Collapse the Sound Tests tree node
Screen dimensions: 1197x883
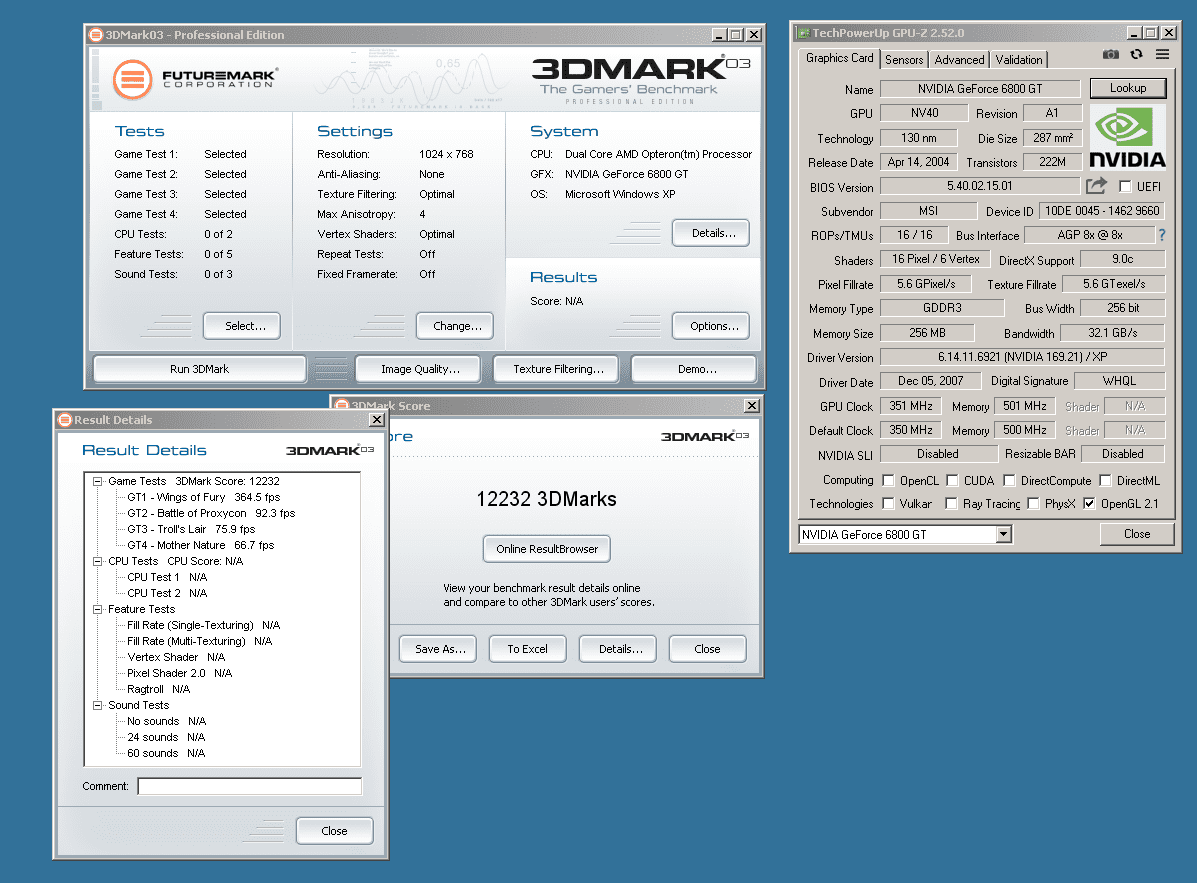point(98,705)
